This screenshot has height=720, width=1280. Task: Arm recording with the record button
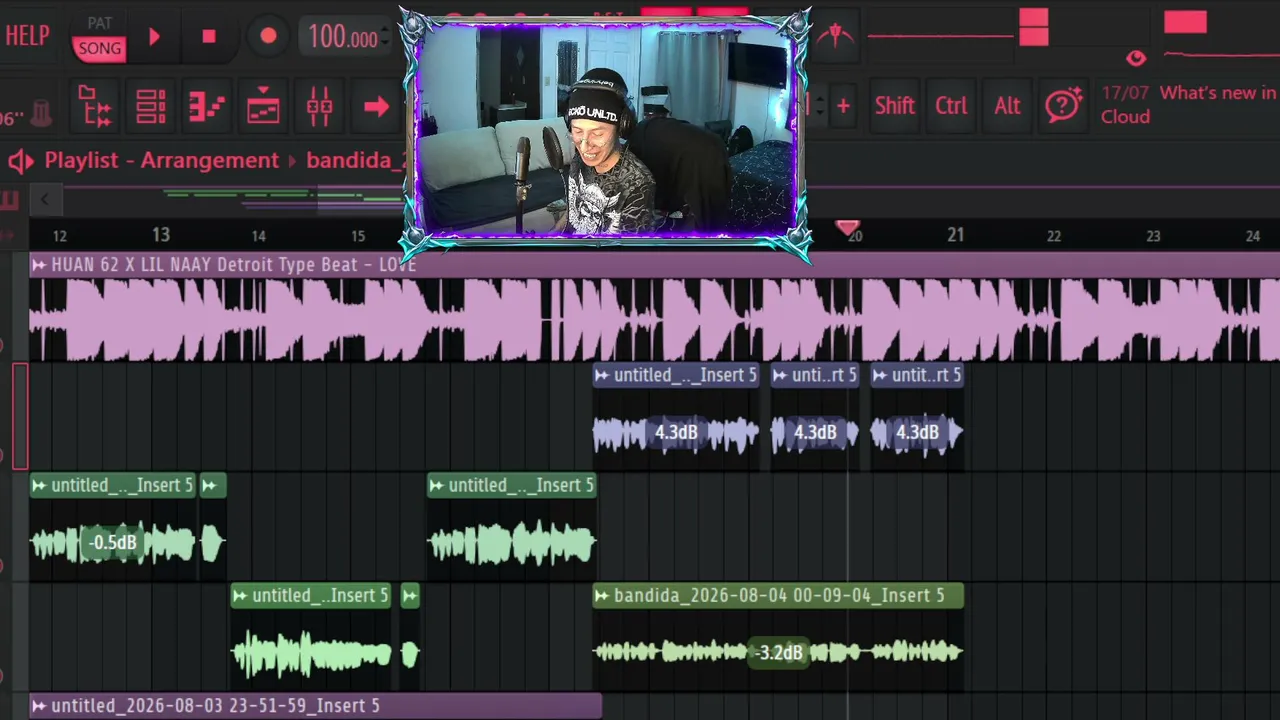tap(268, 37)
